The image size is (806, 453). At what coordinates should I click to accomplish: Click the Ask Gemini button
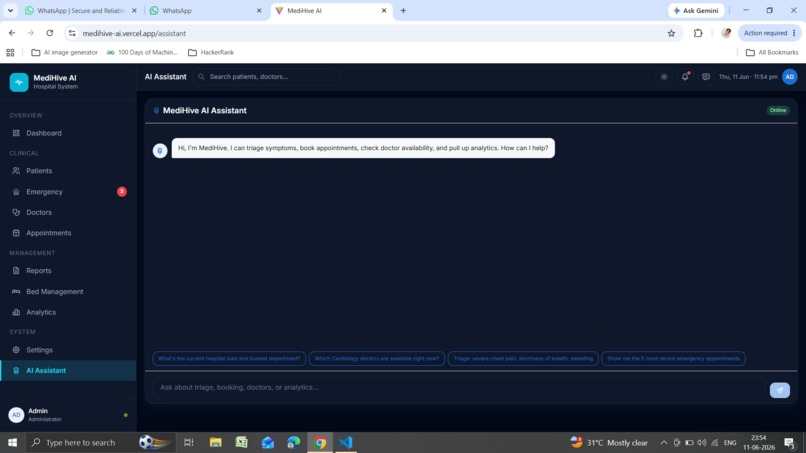(x=696, y=10)
